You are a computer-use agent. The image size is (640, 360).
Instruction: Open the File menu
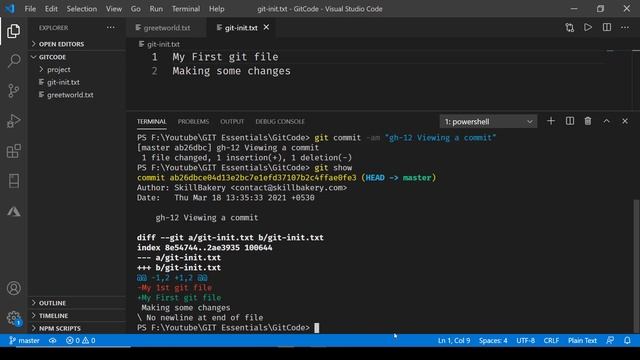click(30, 9)
